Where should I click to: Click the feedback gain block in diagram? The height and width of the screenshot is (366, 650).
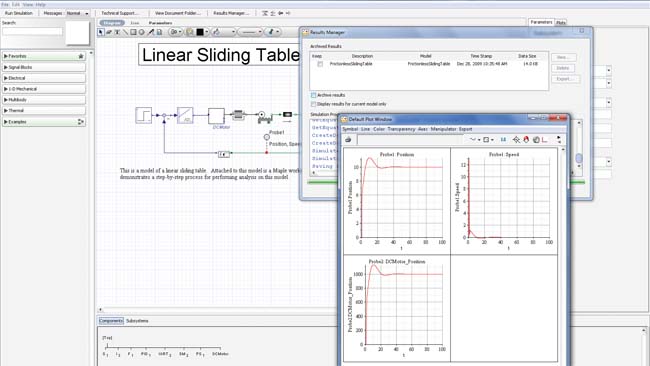tap(224, 154)
